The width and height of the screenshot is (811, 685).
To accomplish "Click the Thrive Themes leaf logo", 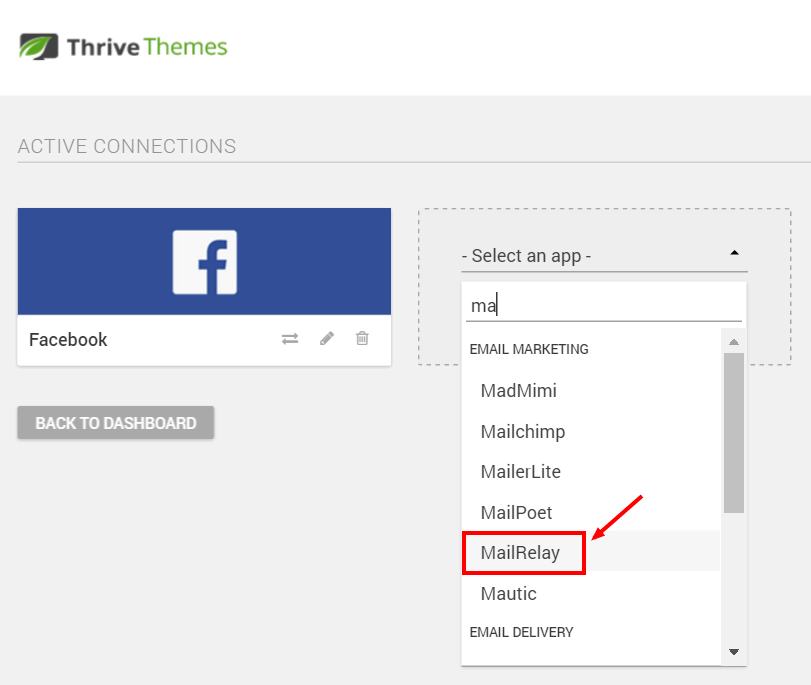I will click(x=38, y=47).
